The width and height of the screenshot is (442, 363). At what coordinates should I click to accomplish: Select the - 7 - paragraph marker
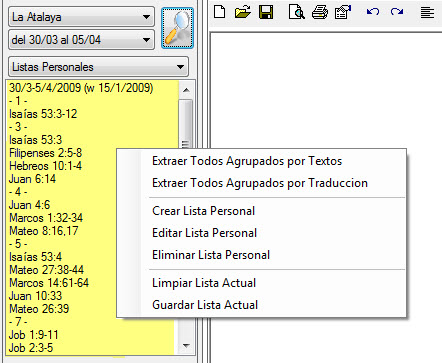[x=18, y=322]
